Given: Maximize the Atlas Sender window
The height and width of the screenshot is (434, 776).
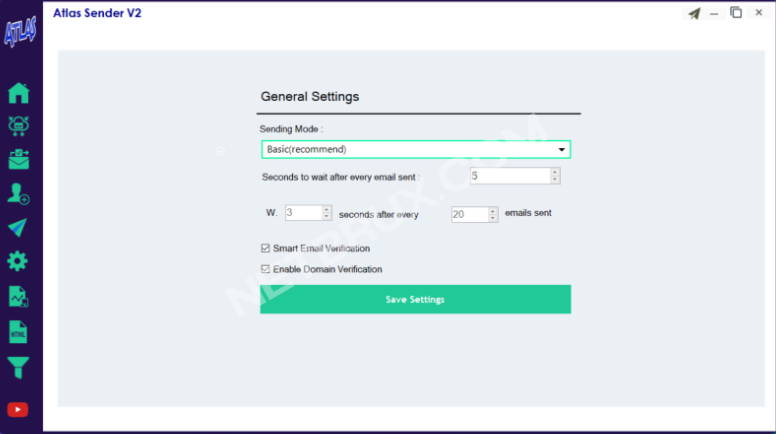Looking at the screenshot, I should [x=736, y=13].
